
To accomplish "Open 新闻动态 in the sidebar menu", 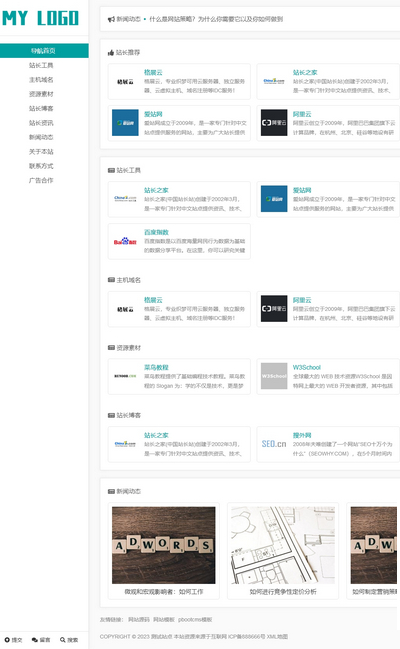I will point(41,137).
